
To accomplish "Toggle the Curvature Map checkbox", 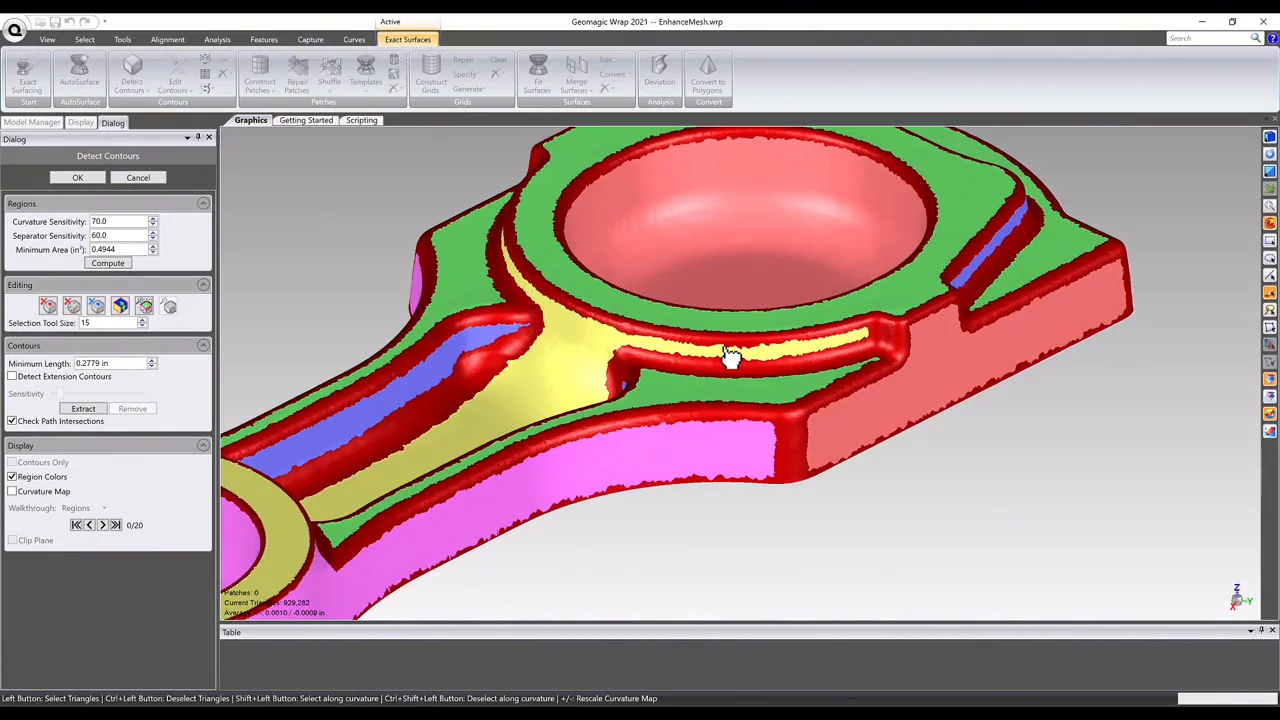I will coord(13,491).
